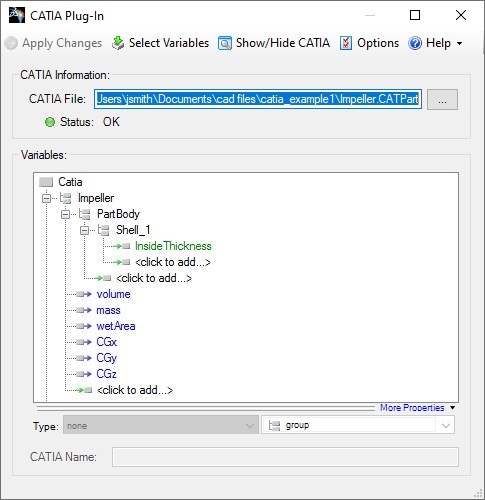The width and height of the screenshot is (485, 500).
Task: Open the group dropdown list
Action: tap(446, 425)
